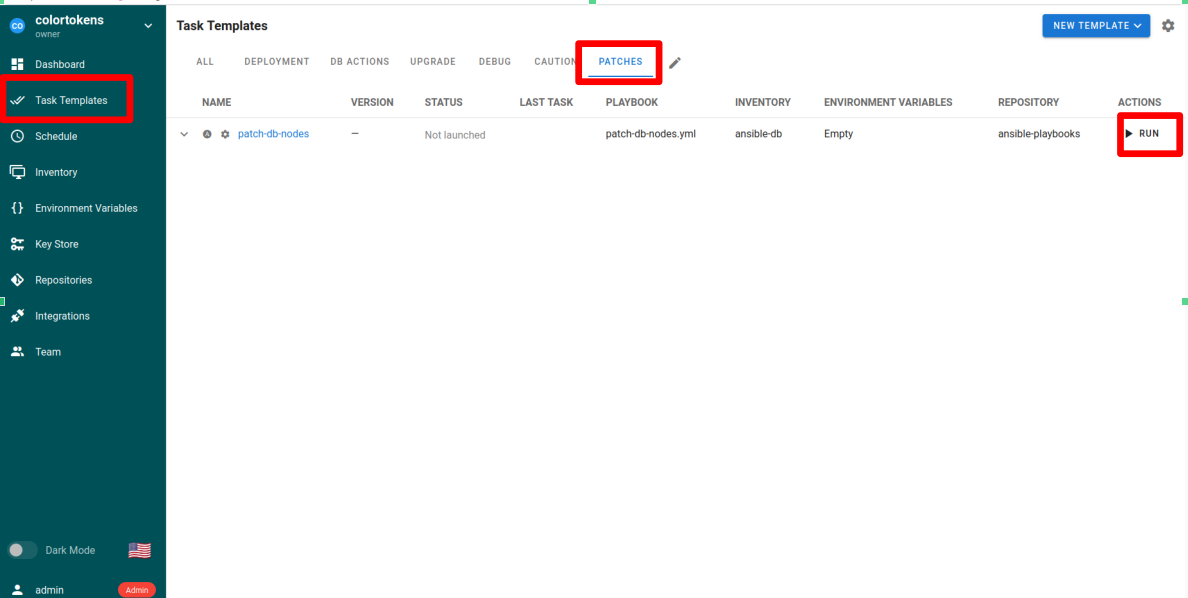Open Key Store key icon
This screenshot has width=1188, height=598.
(17, 244)
